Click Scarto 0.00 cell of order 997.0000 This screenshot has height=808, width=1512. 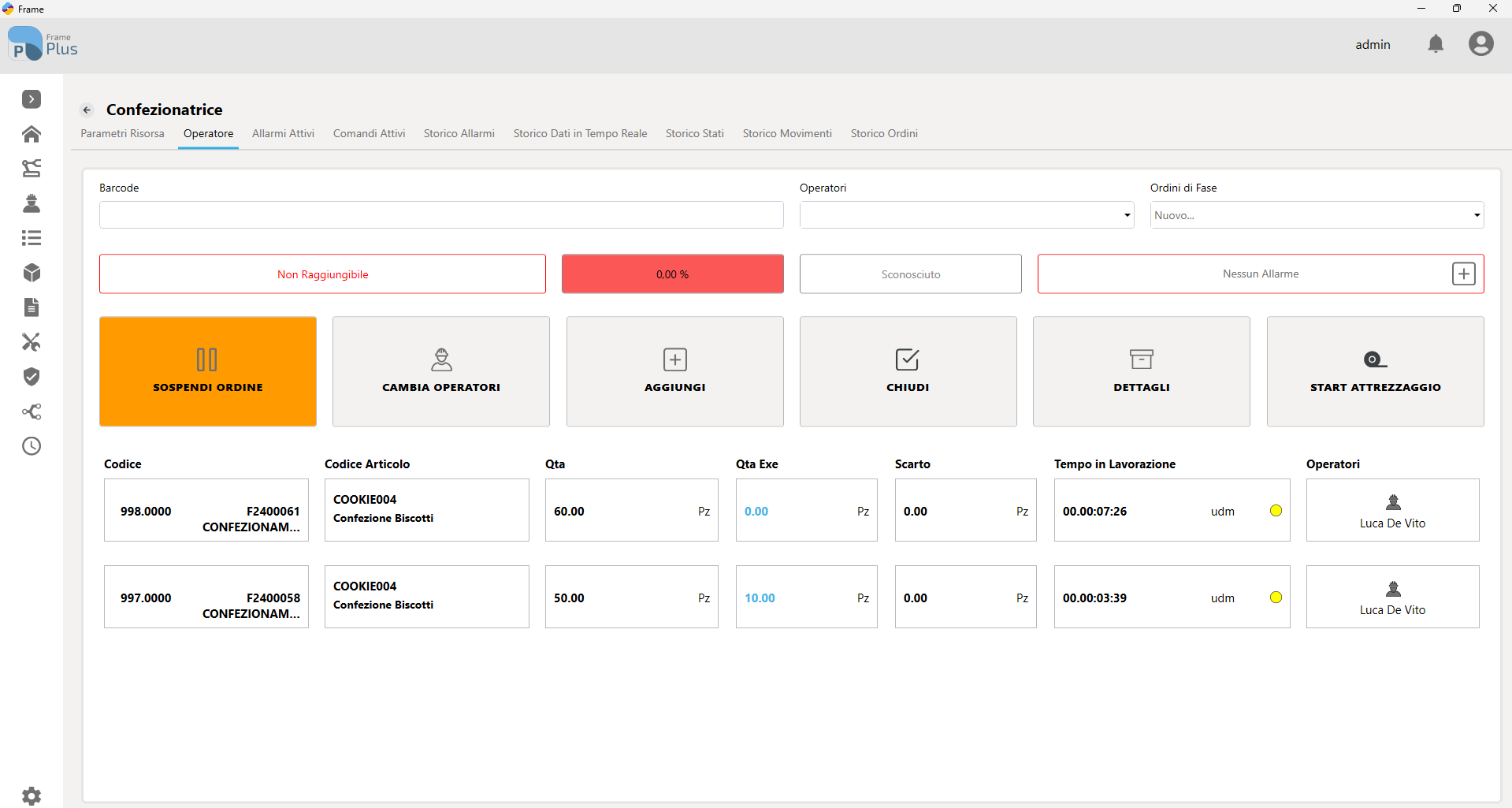966,597
